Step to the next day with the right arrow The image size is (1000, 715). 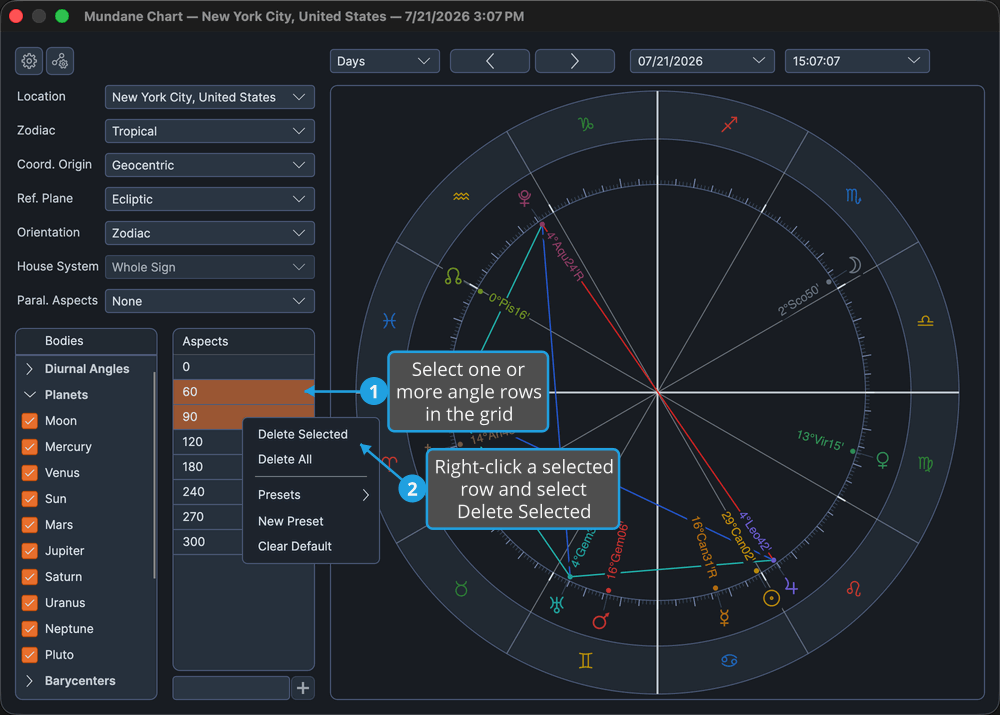[575, 61]
